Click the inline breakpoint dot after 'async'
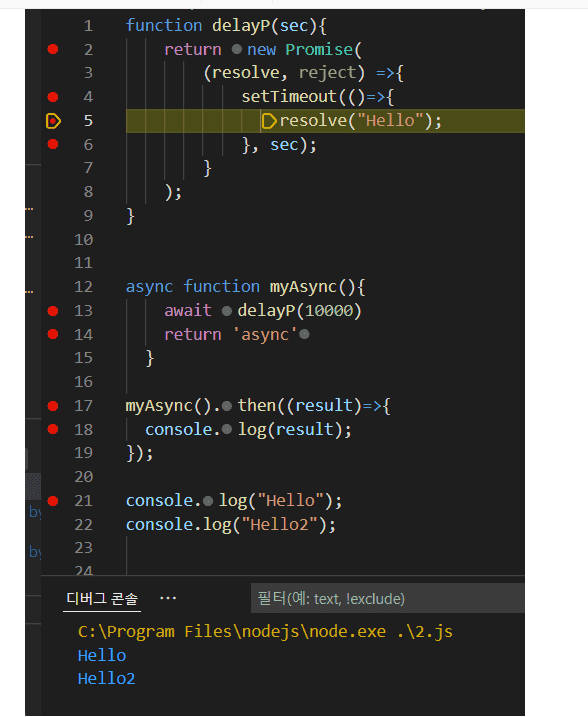 305,335
